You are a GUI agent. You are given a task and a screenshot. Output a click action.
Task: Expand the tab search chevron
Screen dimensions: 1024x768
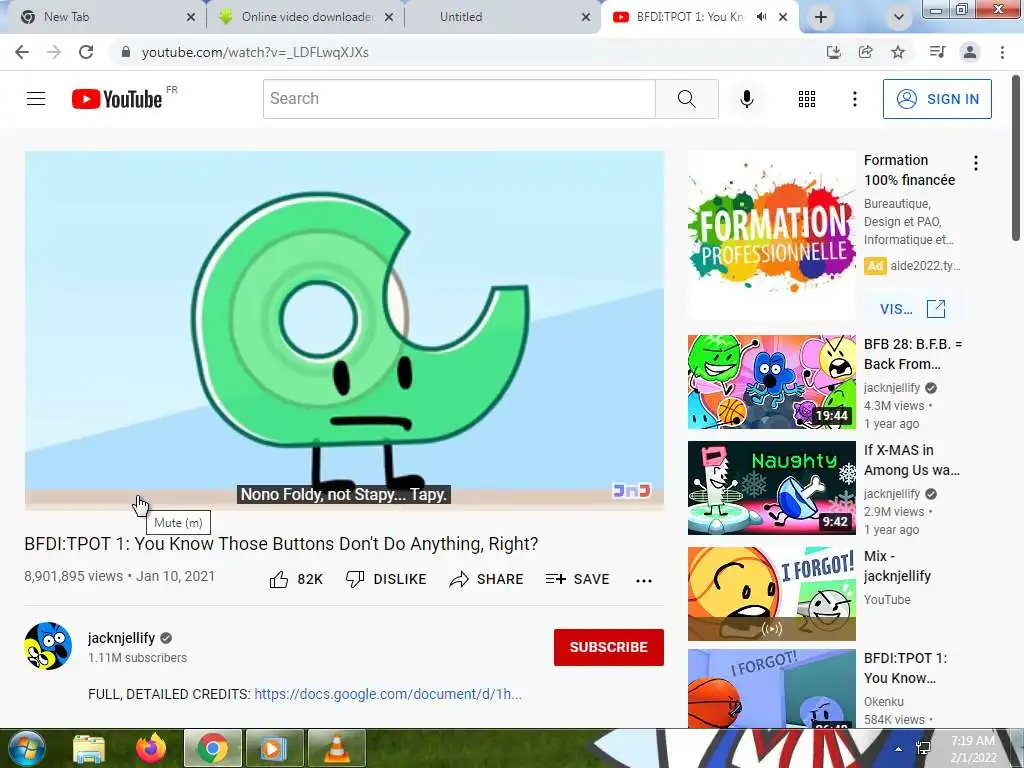click(899, 17)
